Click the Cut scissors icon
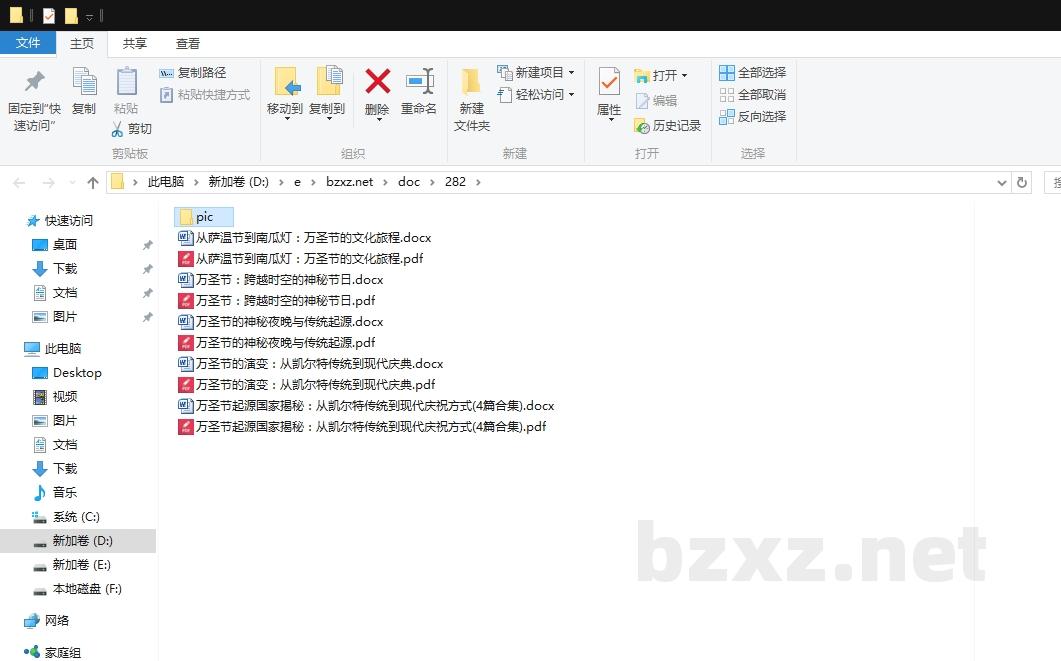 coord(117,129)
